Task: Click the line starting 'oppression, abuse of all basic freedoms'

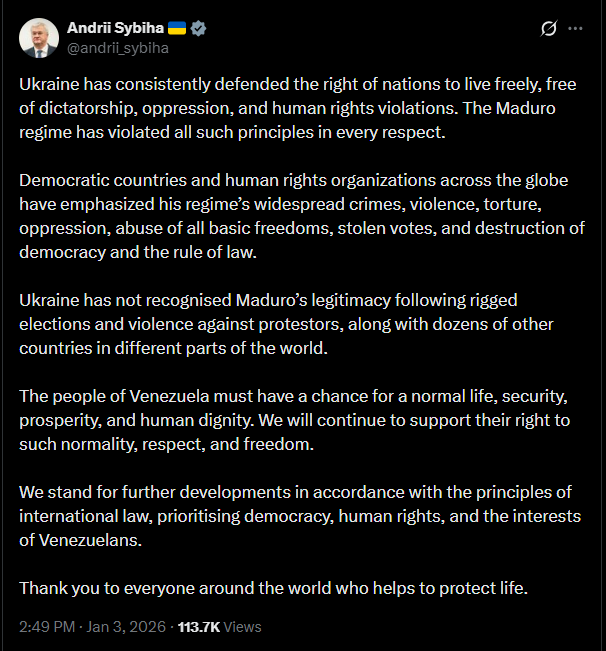Action: (x=301, y=228)
